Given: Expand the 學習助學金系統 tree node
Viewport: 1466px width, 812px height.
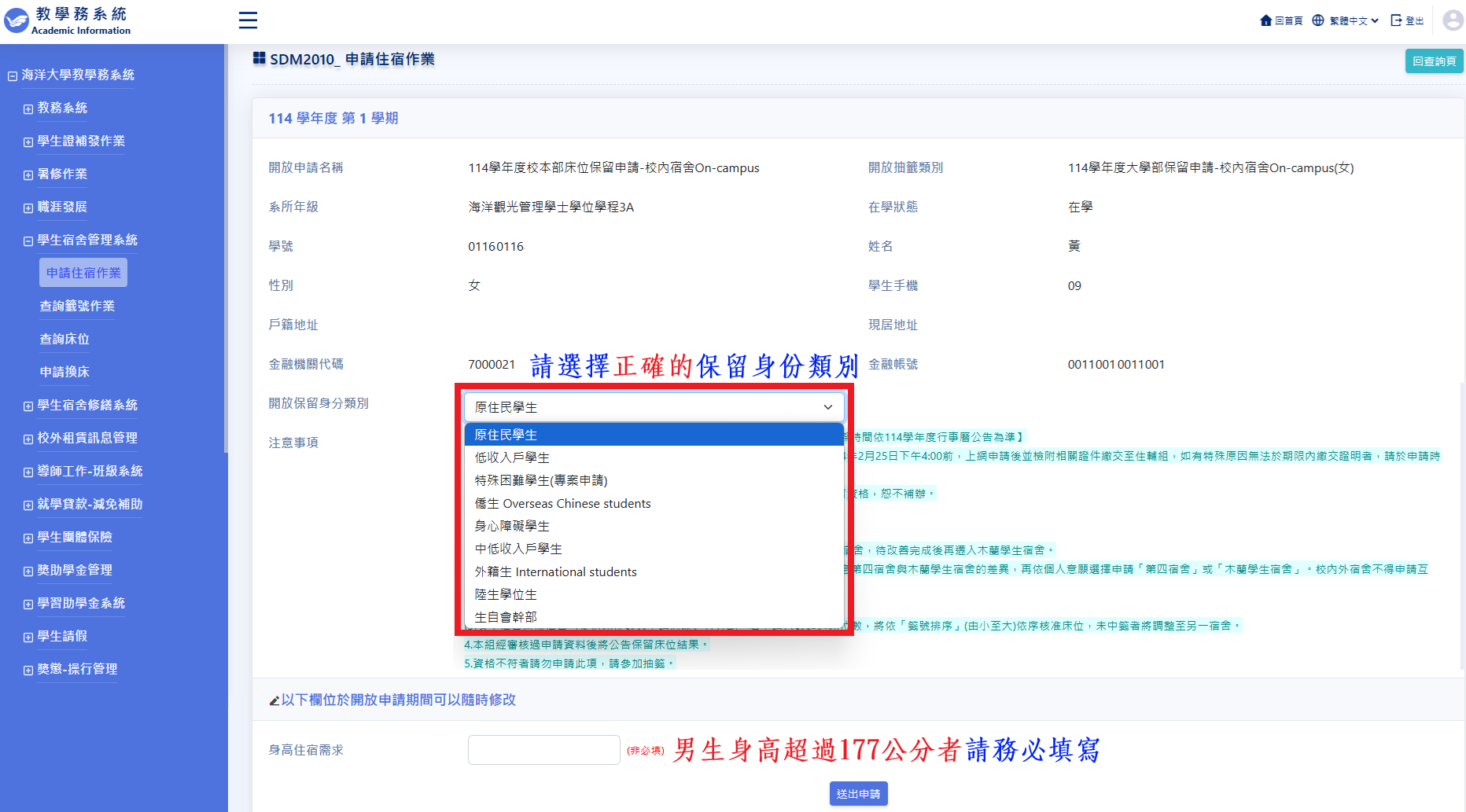Looking at the screenshot, I should coord(28,604).
